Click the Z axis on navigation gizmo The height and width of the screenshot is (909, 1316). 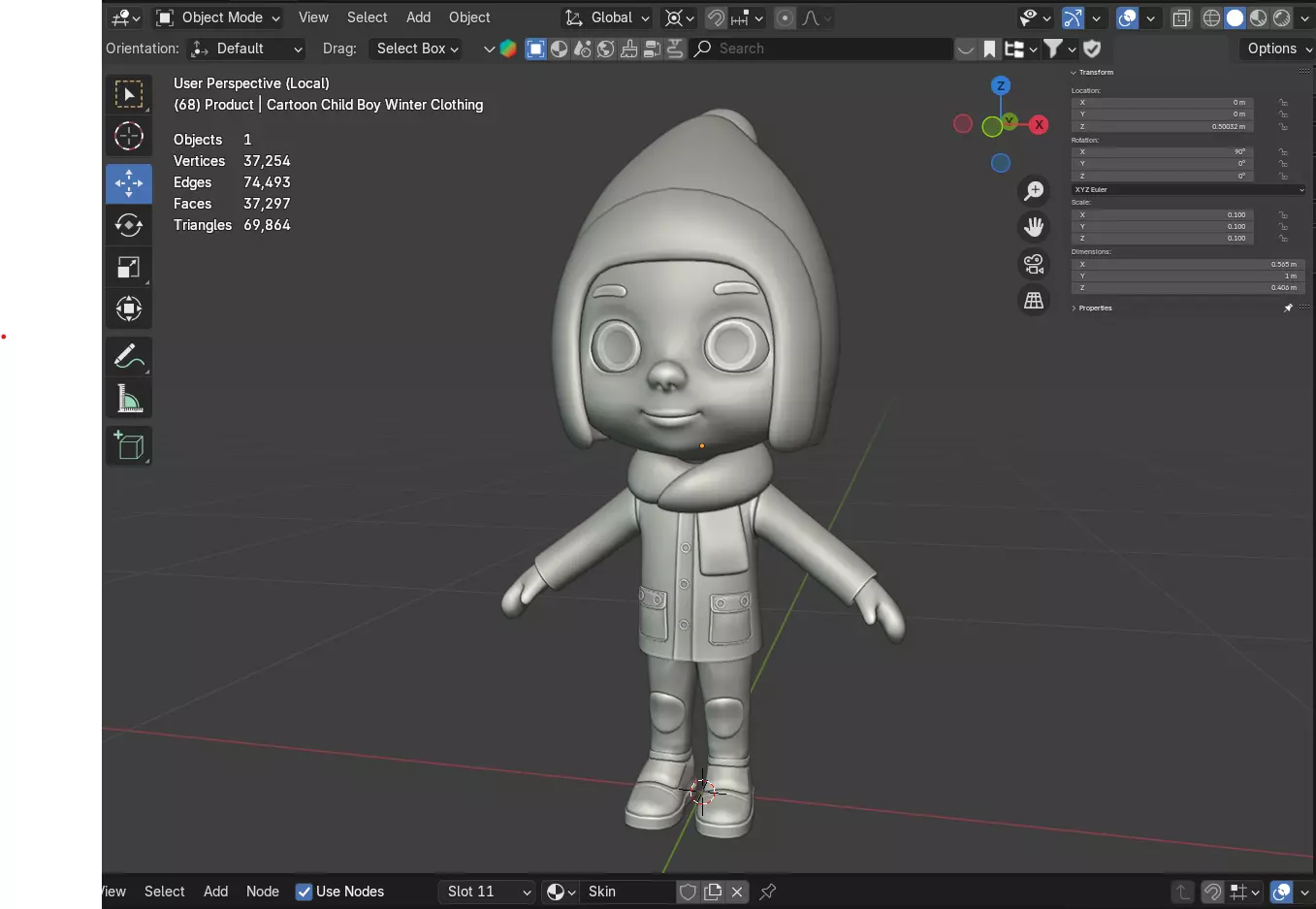point(1001,85)
